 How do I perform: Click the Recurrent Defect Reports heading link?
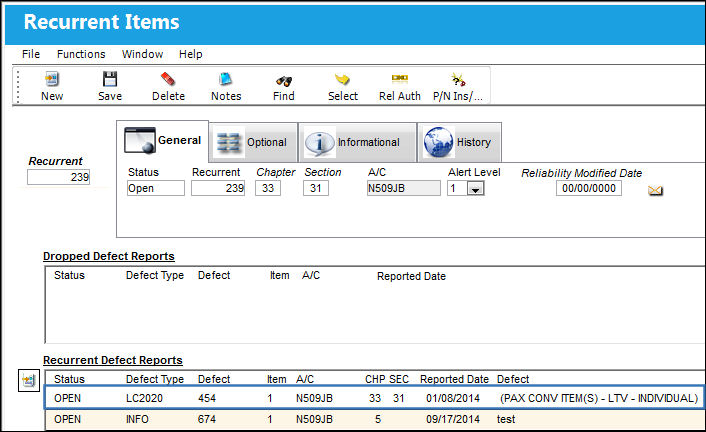[113, 360]
